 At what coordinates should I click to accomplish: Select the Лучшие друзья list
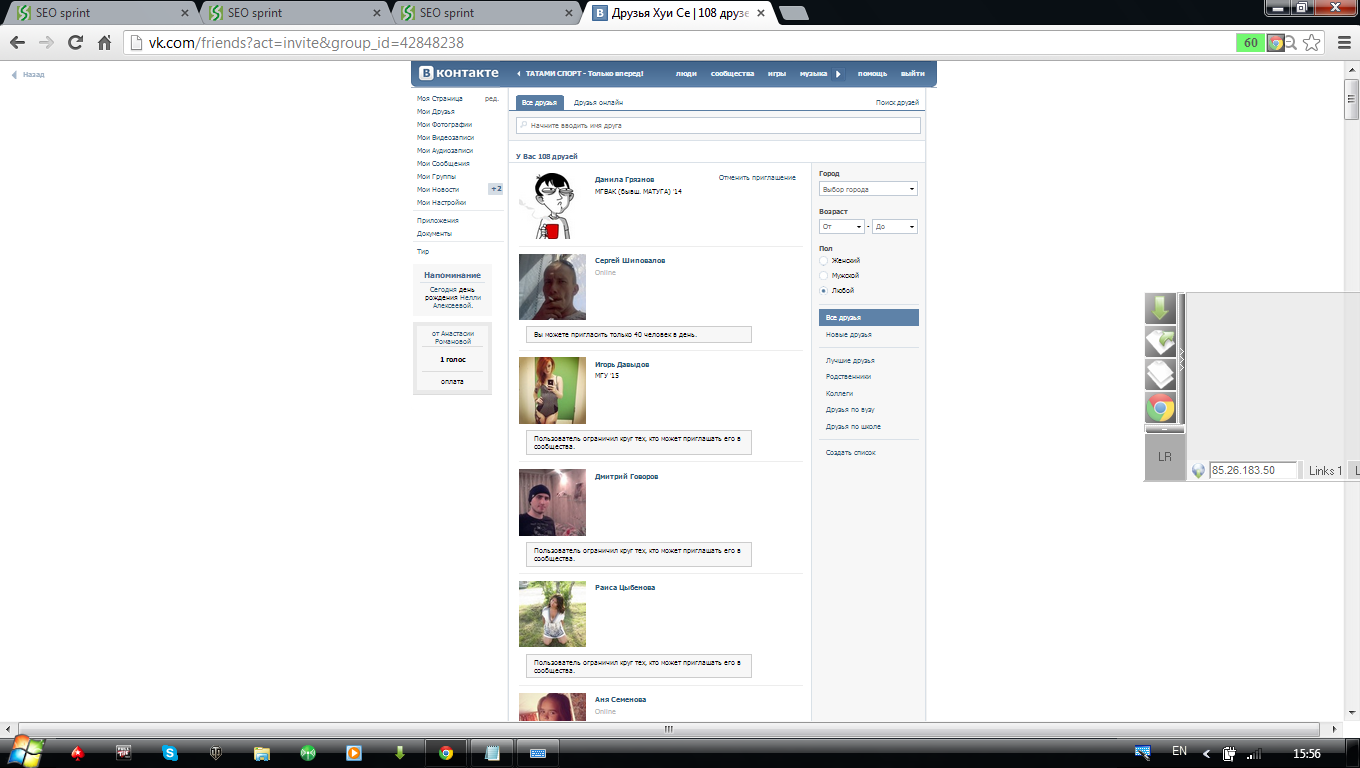850,360
